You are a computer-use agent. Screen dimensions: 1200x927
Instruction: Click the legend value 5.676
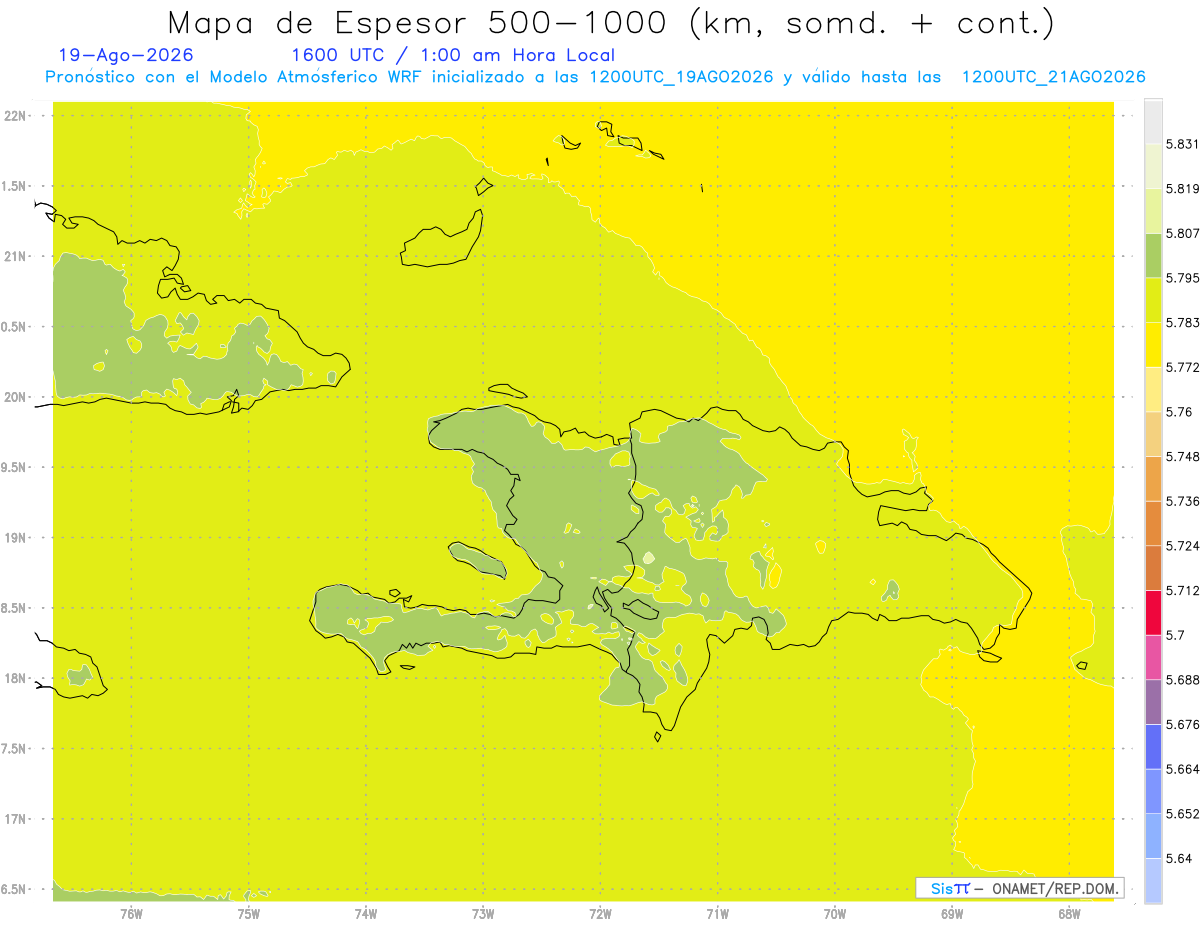(1183, 724)
